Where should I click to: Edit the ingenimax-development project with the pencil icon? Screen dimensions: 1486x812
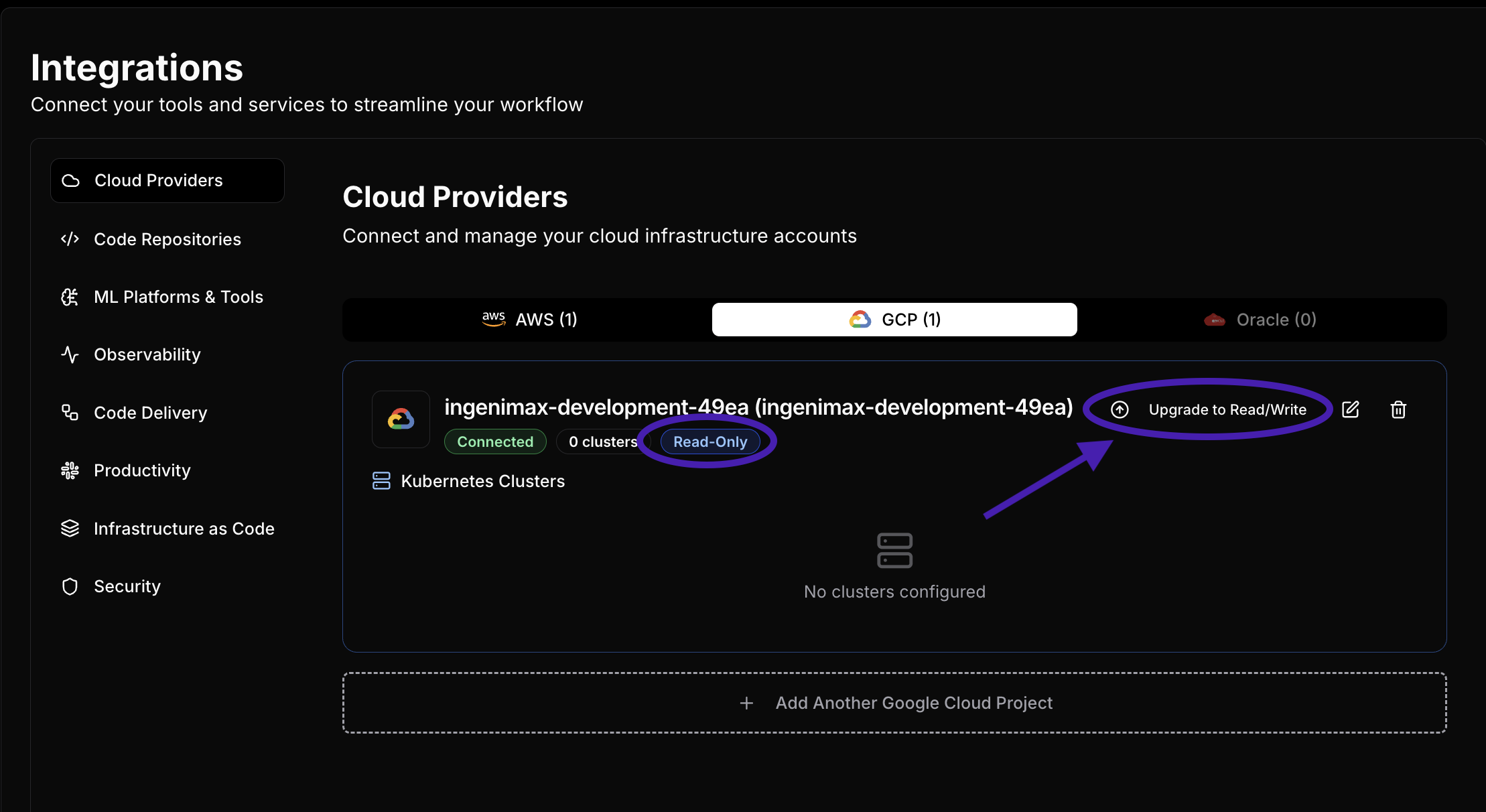tap(1351, 409)
